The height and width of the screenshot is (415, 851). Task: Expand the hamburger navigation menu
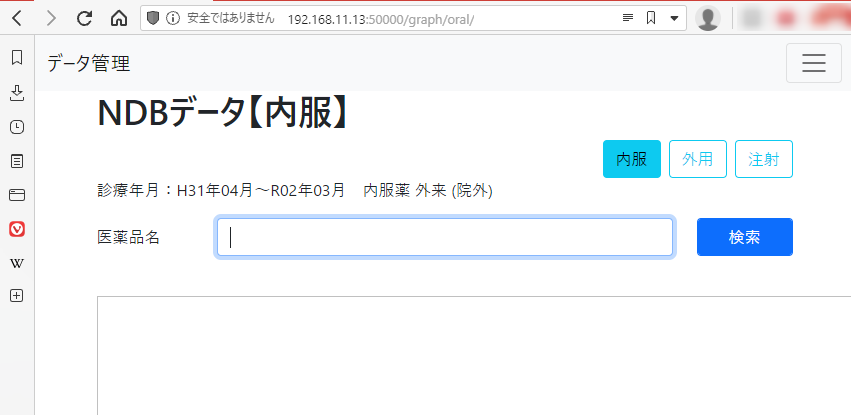tap(813, 63)
